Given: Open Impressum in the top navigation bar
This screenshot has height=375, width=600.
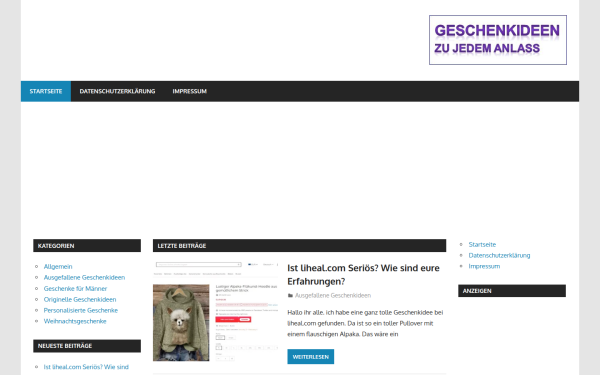Looking at the screenshot, I should [189, 91].
